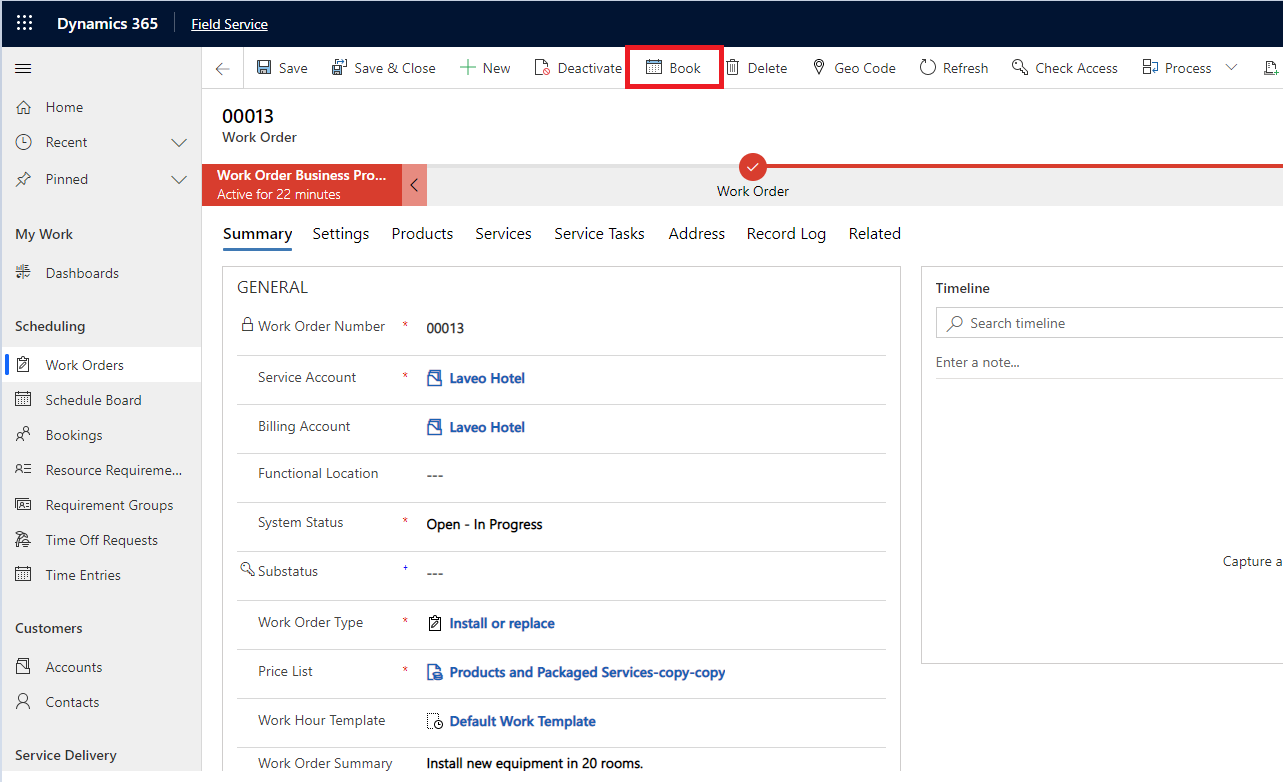Image resolution: width=1283 pixels, height=782 pixels.
Task: Expand Process dropdown chevron
Action: (1232, 68)
